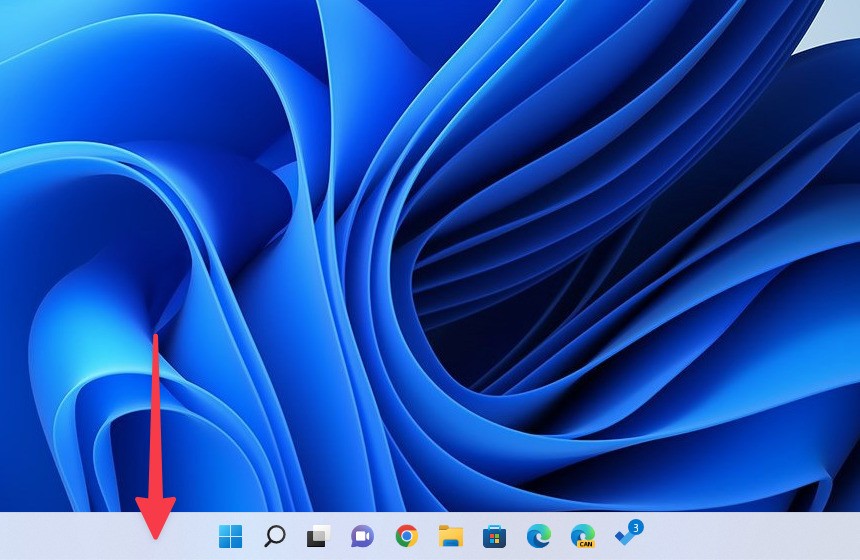Click the pale top-right corner of the desktop
The image size is (860, 560).
point(845,15)
